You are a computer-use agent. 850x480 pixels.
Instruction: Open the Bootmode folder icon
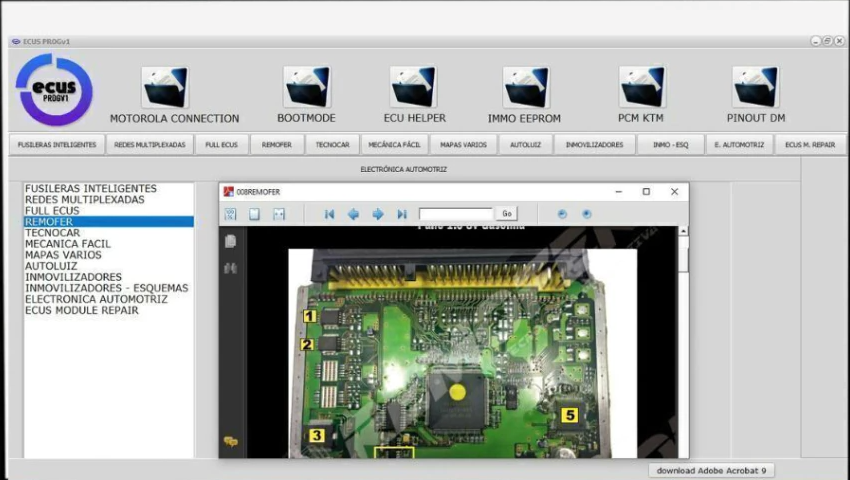click(x=306, y=88)
